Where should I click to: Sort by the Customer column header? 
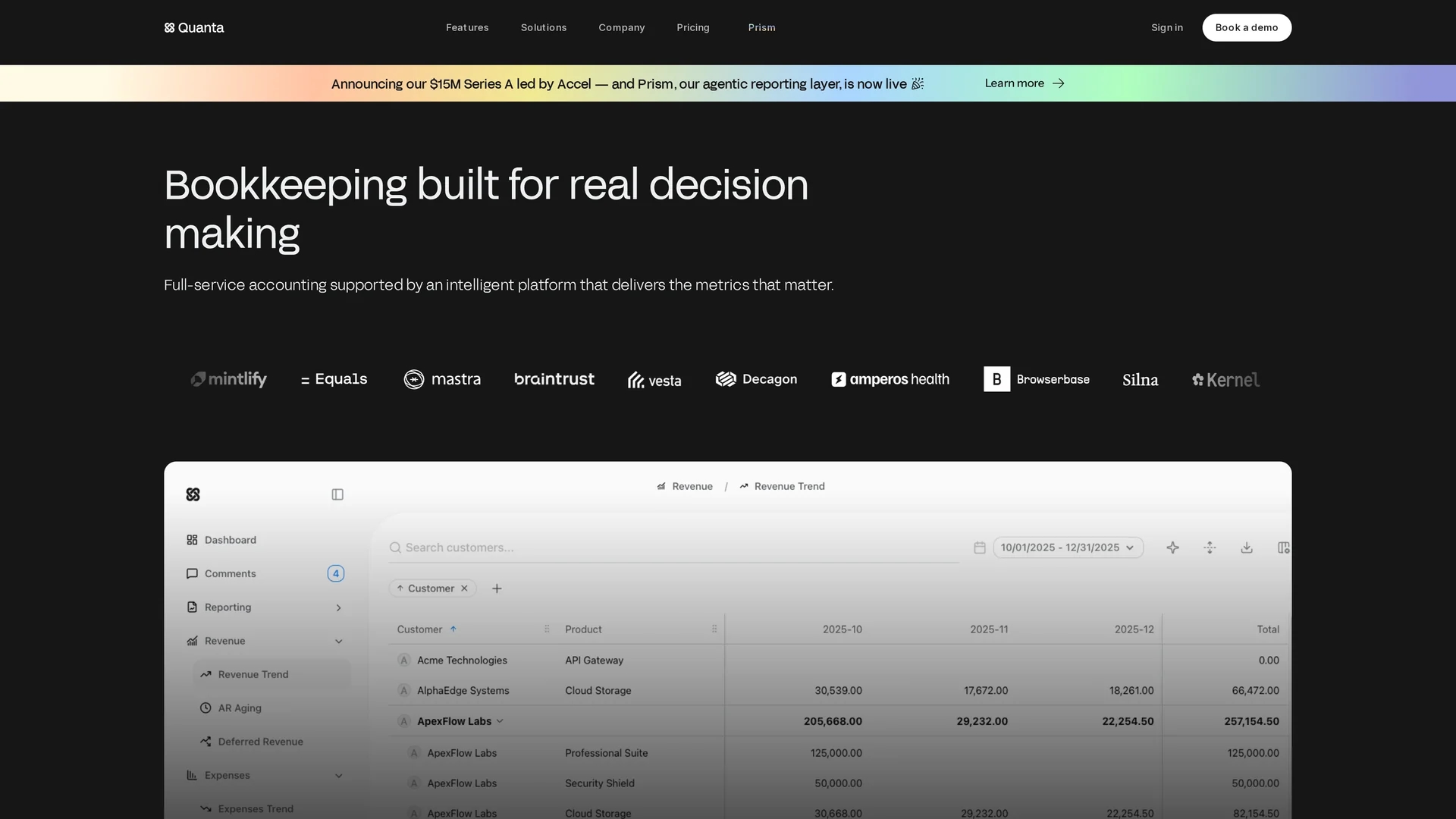(x=427, y=629)
